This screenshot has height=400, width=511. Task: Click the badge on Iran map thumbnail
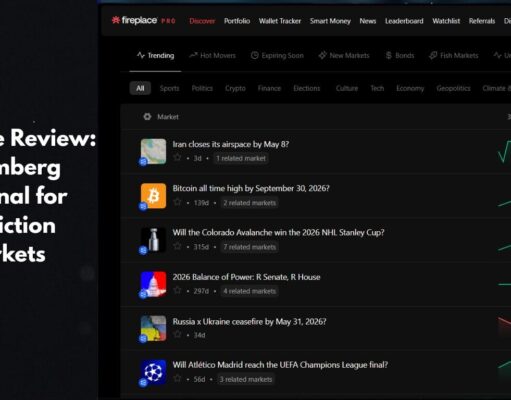(143, 162)
